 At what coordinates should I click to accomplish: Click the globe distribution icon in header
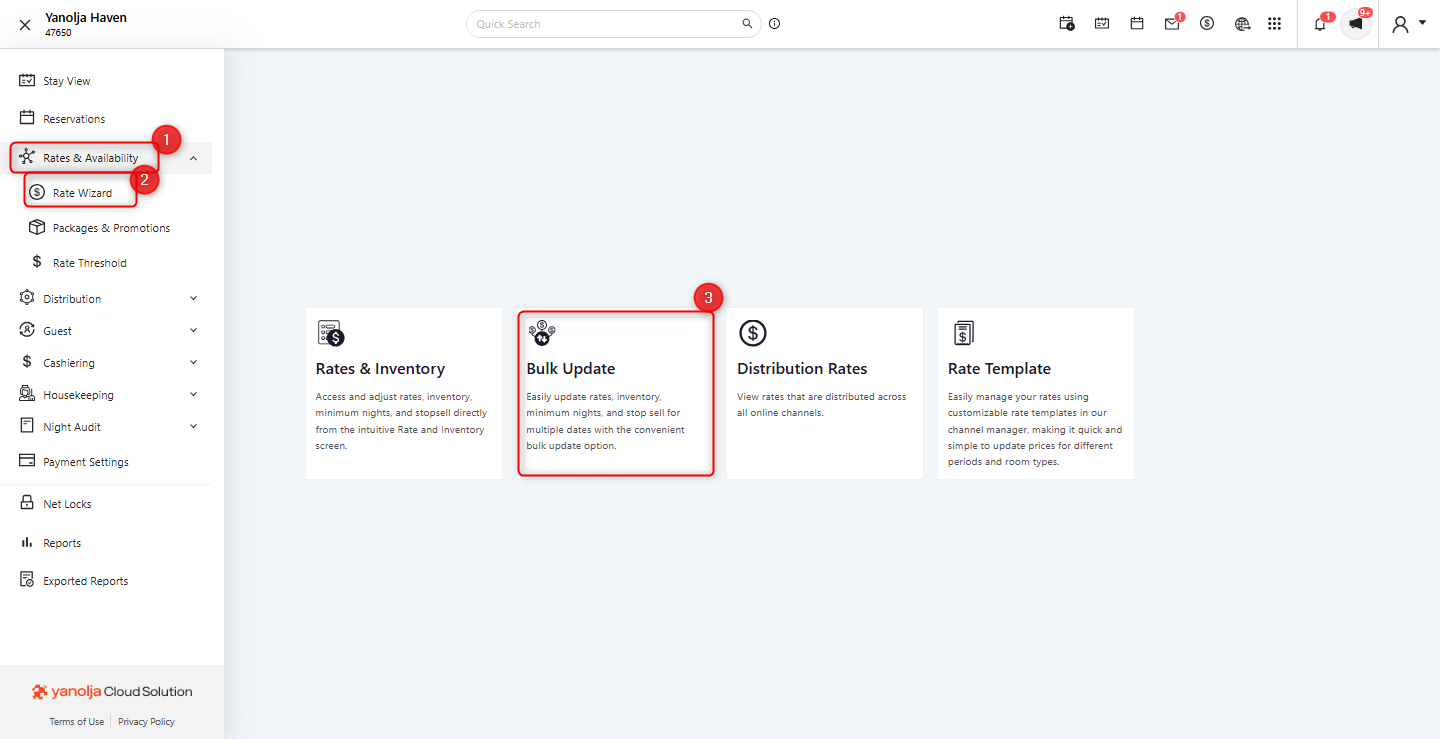coord(1242,23)
